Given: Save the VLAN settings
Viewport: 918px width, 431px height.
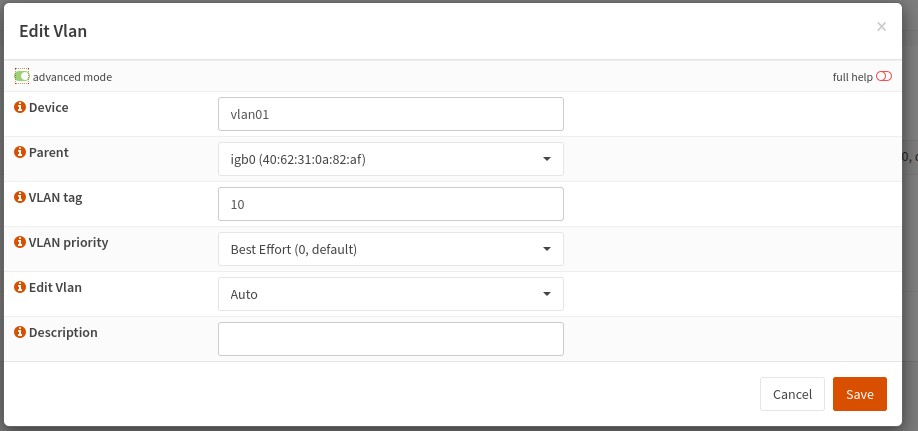Looking at the screenshot, I should [x=859, y=394].
